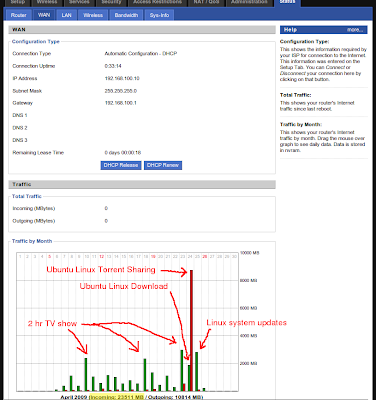Click the green incoming bar on day 23
Viewport: 376px width, 400px height.
click(x=182, y=370)
